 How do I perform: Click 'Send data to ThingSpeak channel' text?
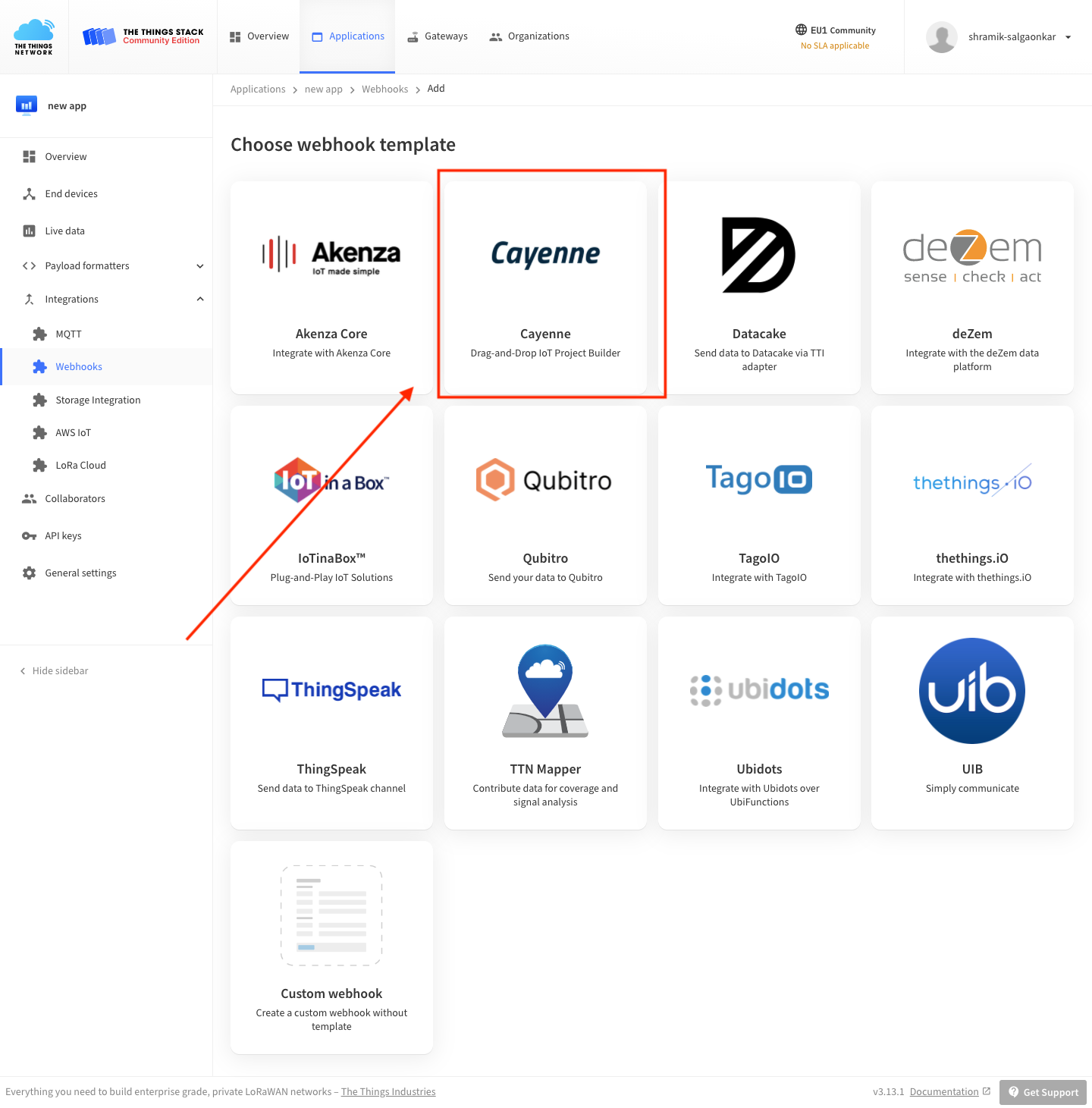[x=331, y=789]
